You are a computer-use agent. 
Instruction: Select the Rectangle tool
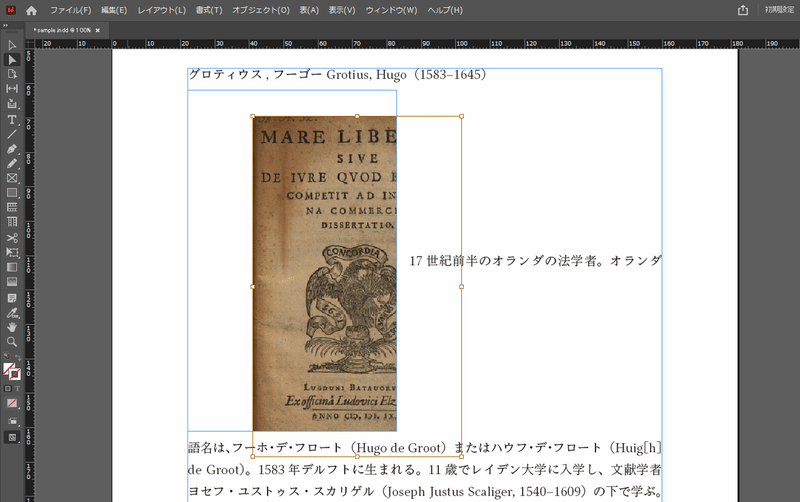click(12, 193)
